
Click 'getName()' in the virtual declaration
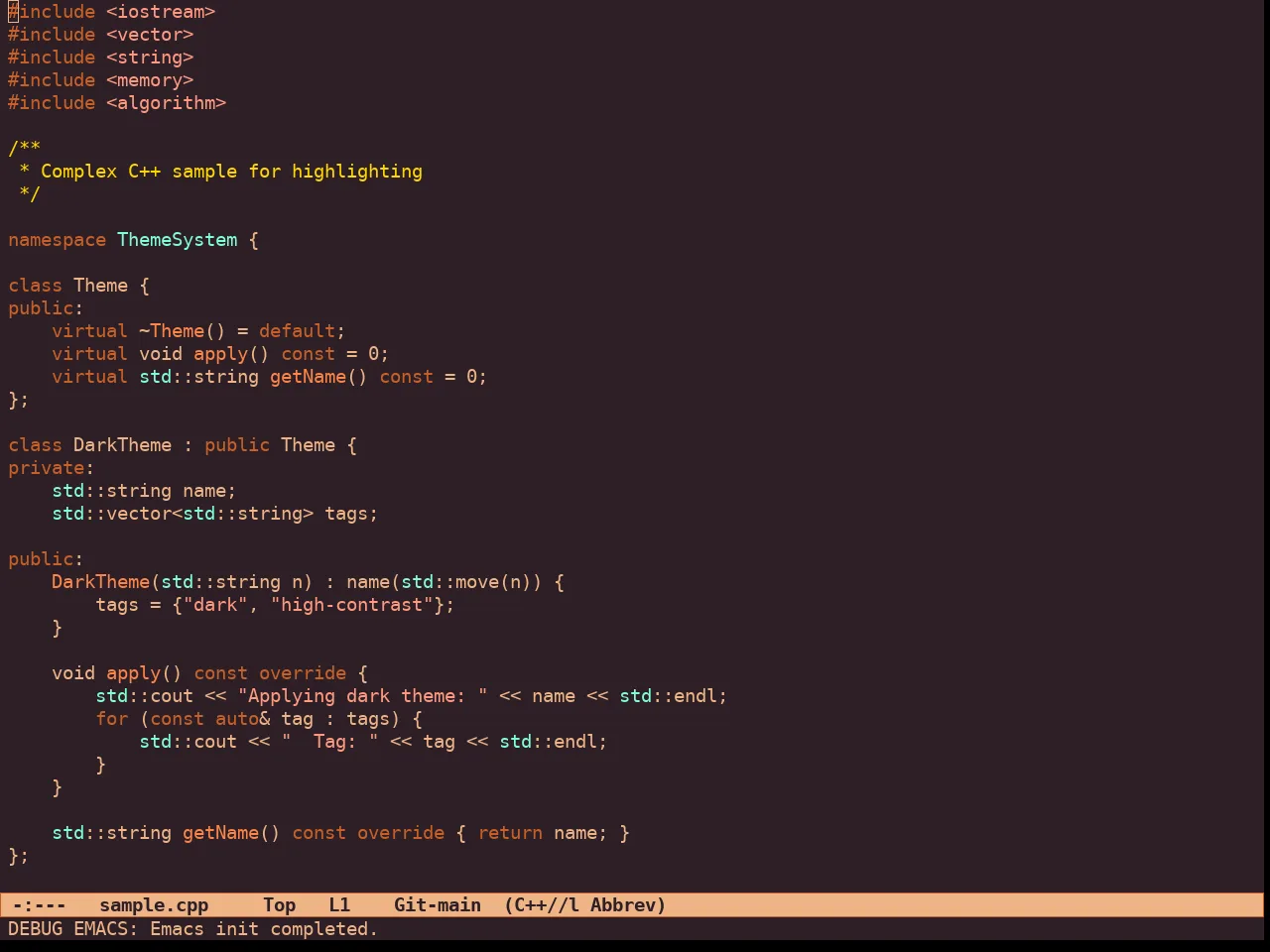pos(318,377)
